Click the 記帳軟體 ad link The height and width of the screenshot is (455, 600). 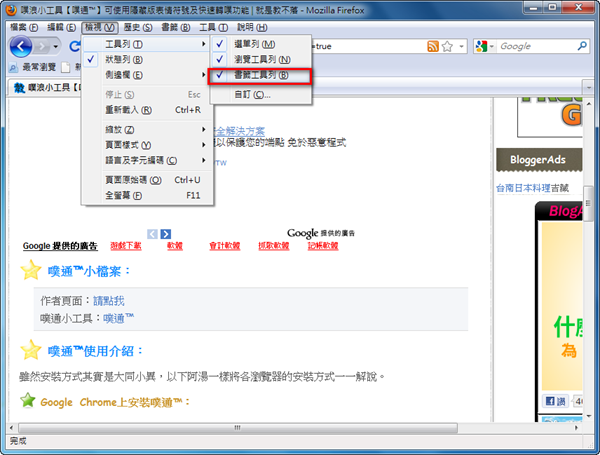[323, 246]
